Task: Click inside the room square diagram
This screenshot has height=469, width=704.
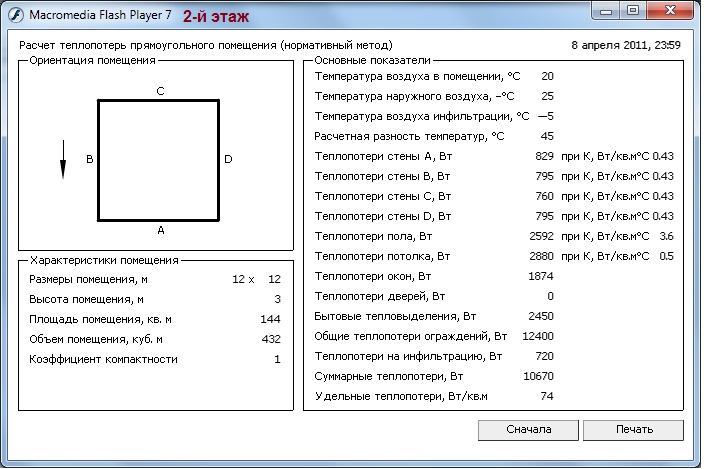Action: [158, 160]
